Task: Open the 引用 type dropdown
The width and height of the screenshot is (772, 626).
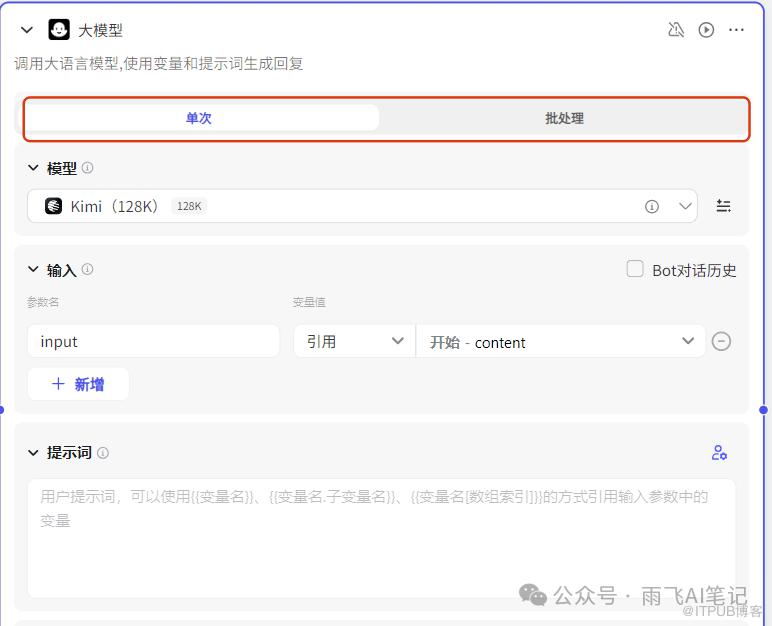Action: click(355, 341)
